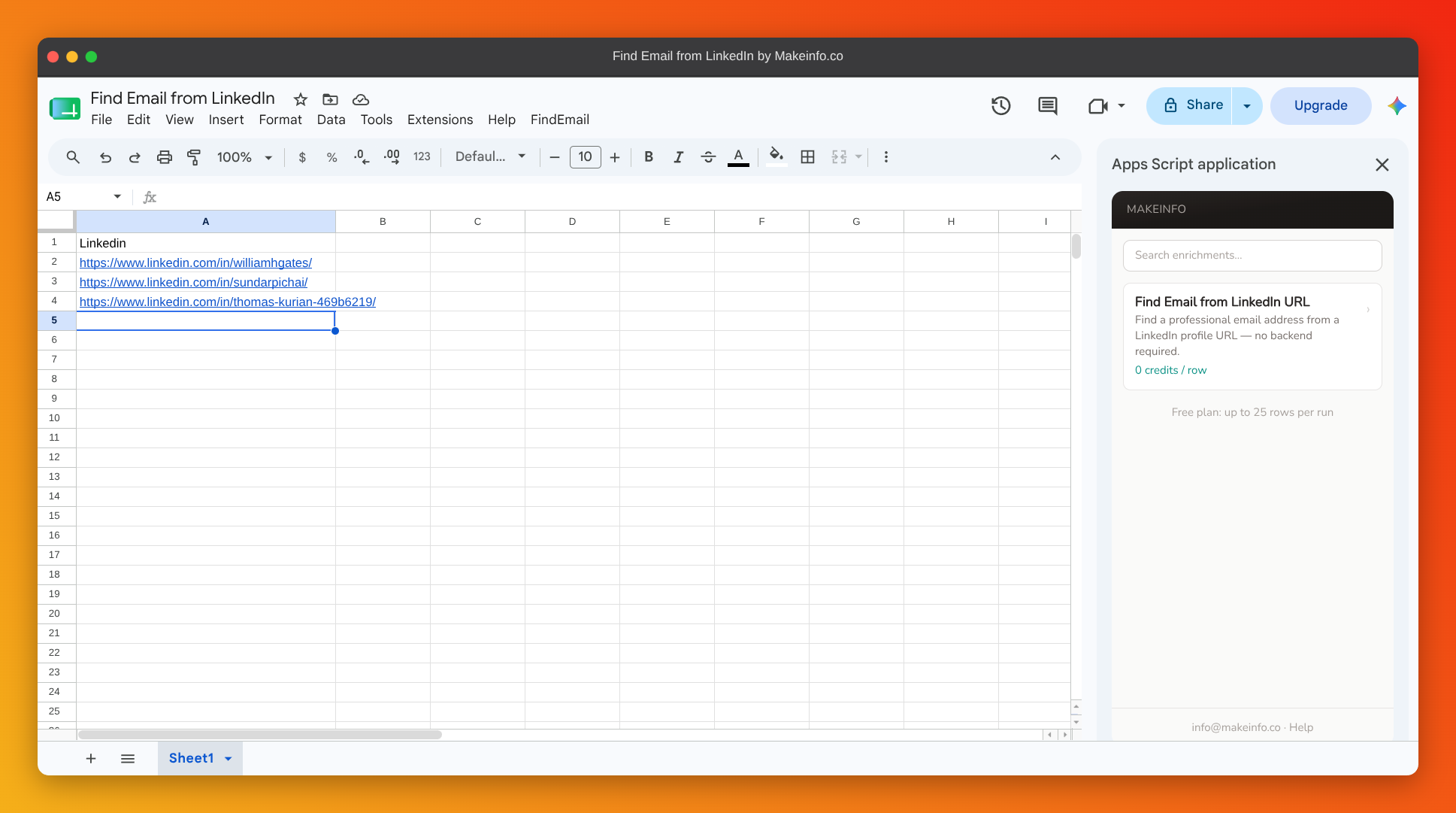Increase font size with plus button
The height and width of the screenshot is (813, 1456).
coord(615,157)
